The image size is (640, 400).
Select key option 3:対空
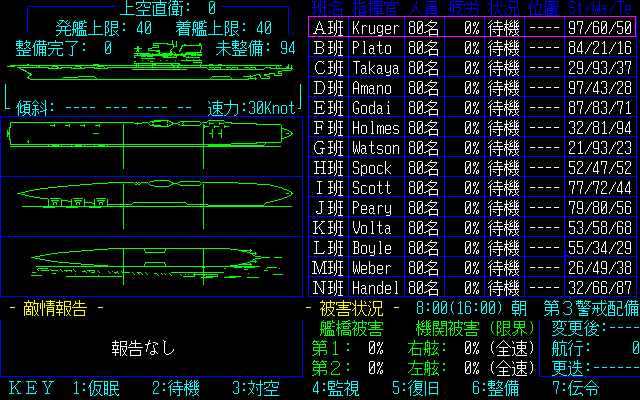256,388
